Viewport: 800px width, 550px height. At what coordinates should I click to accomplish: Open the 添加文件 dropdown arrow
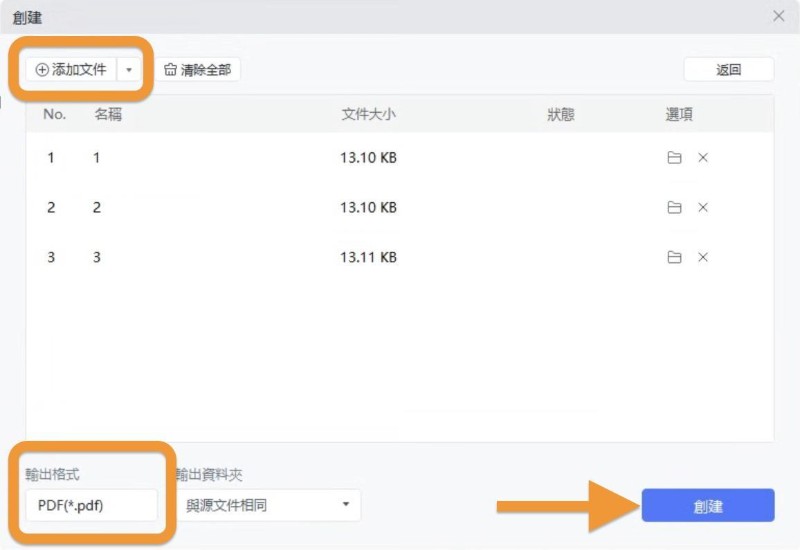point(129,69)
